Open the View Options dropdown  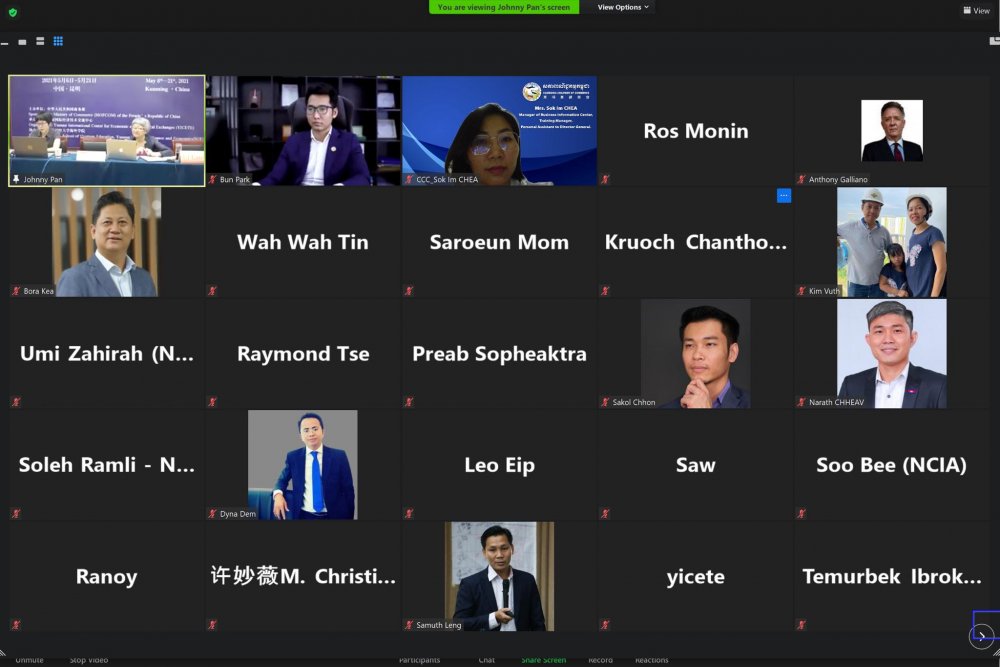point(622,7)
